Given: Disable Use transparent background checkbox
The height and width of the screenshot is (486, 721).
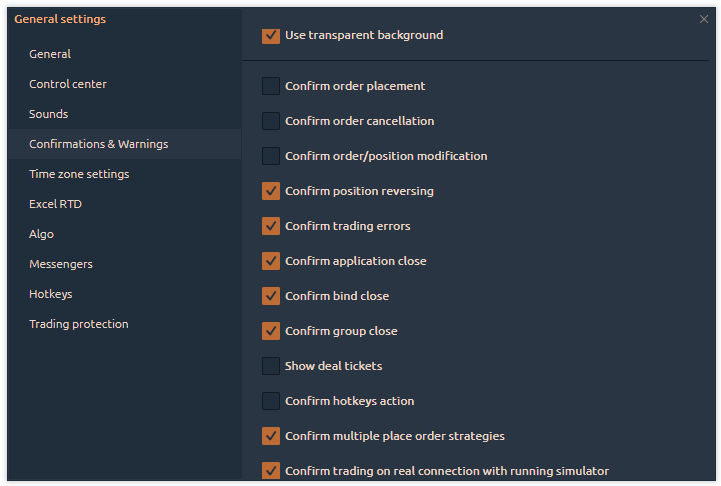Looking at the screenshot, I should (x=271, y=36).
